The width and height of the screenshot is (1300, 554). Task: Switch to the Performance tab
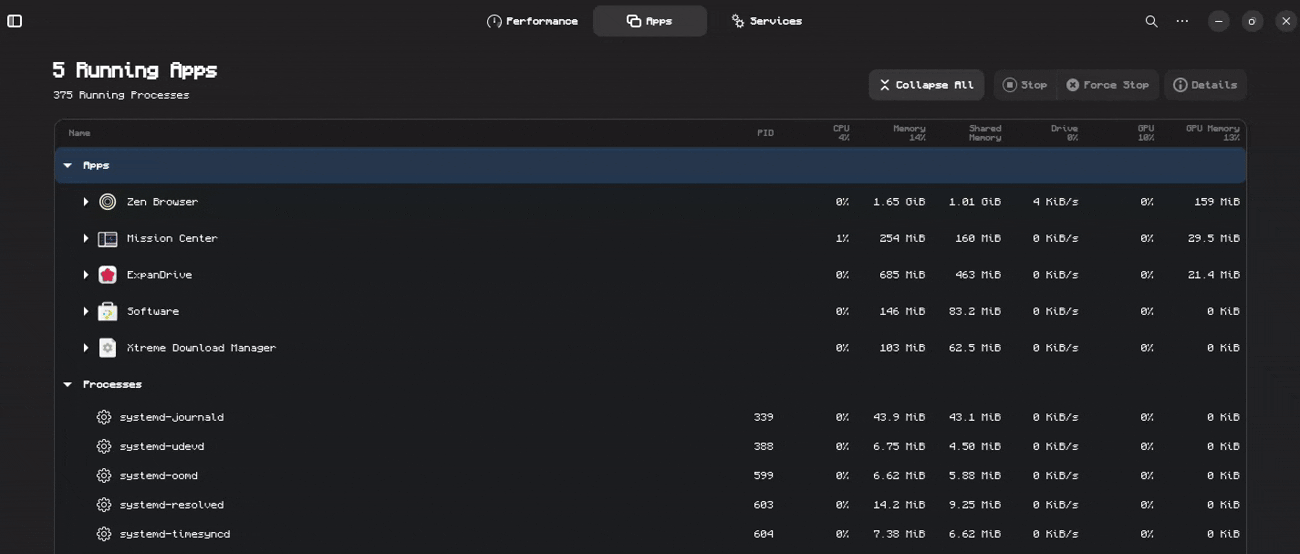(532, 21)
